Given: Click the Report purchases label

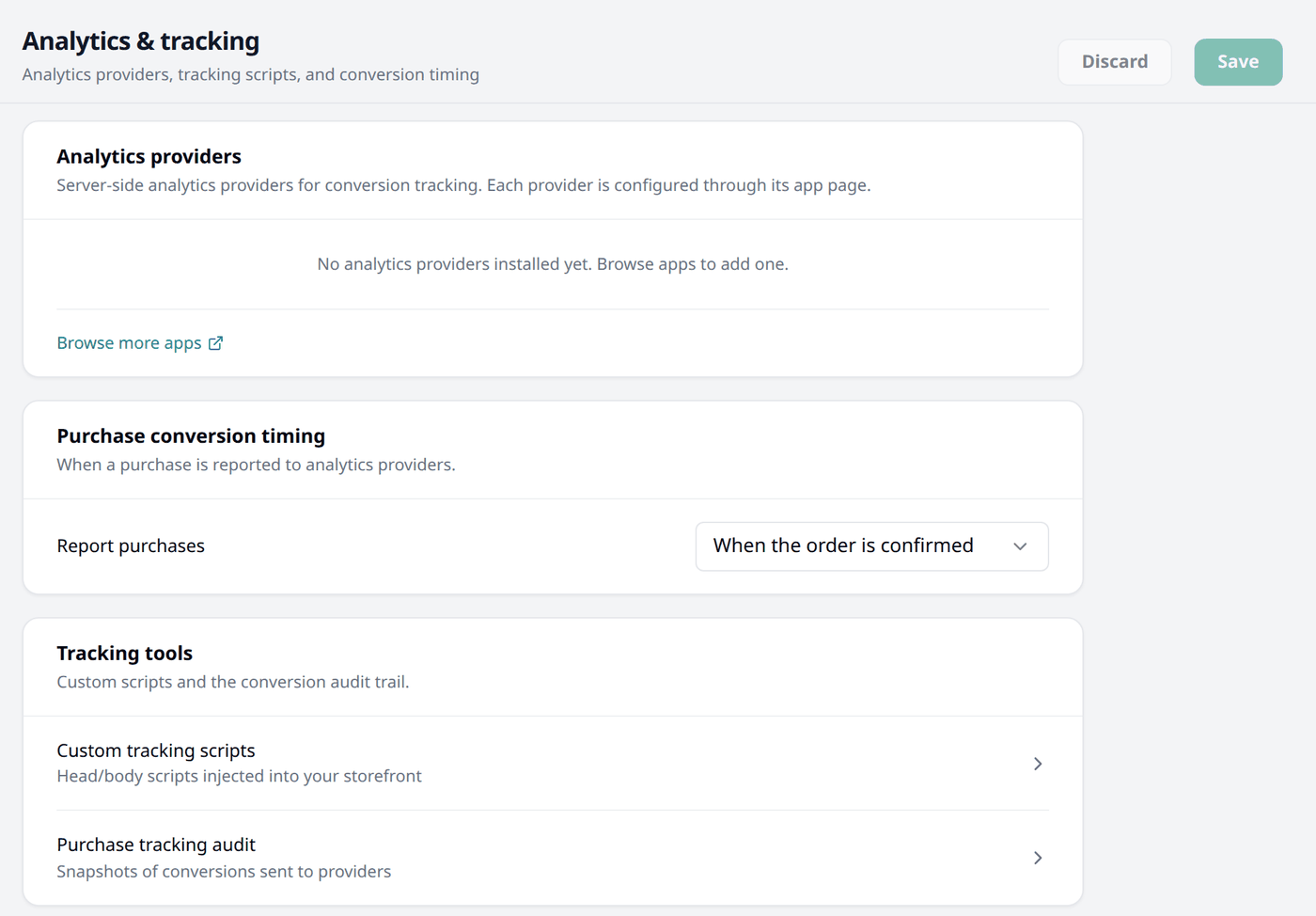Looking at the screenshot, I should pos(131,546).
